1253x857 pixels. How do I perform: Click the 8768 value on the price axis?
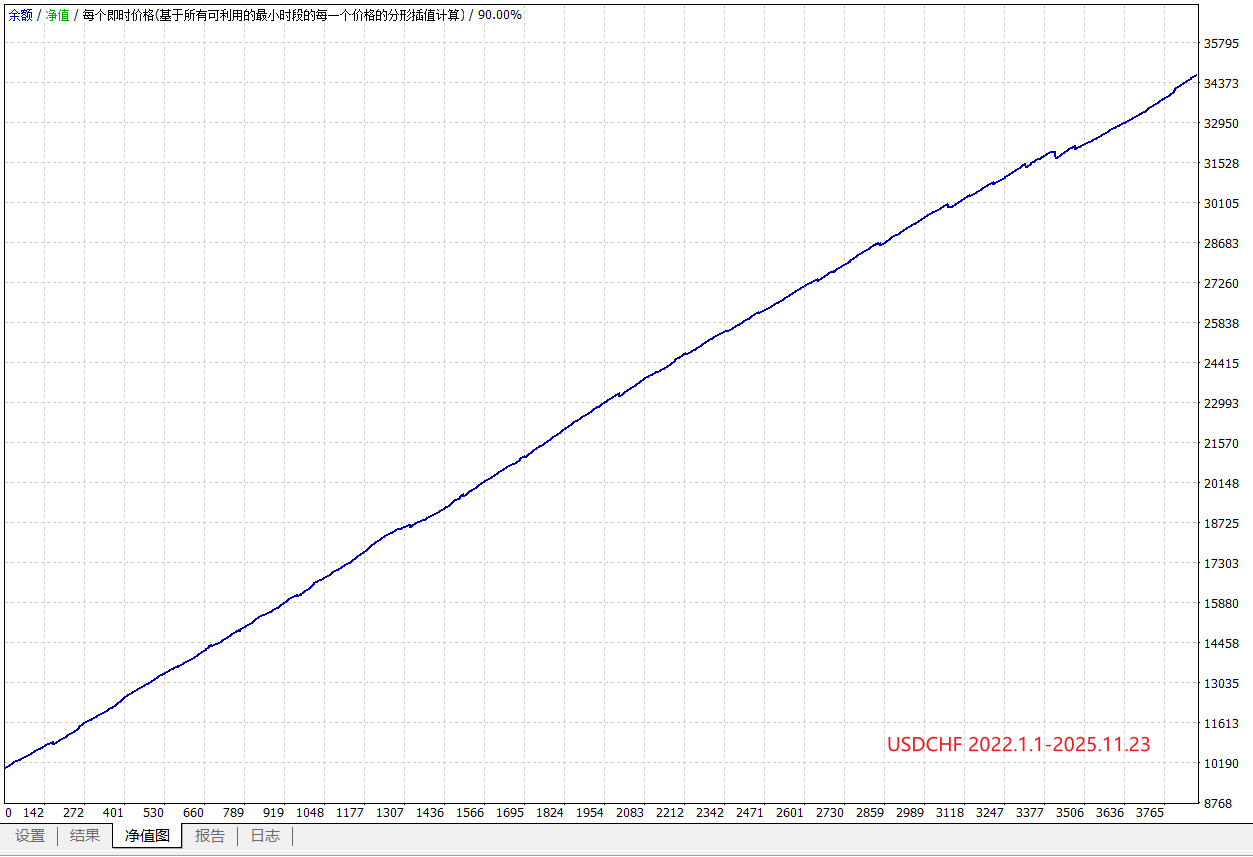1221,804
